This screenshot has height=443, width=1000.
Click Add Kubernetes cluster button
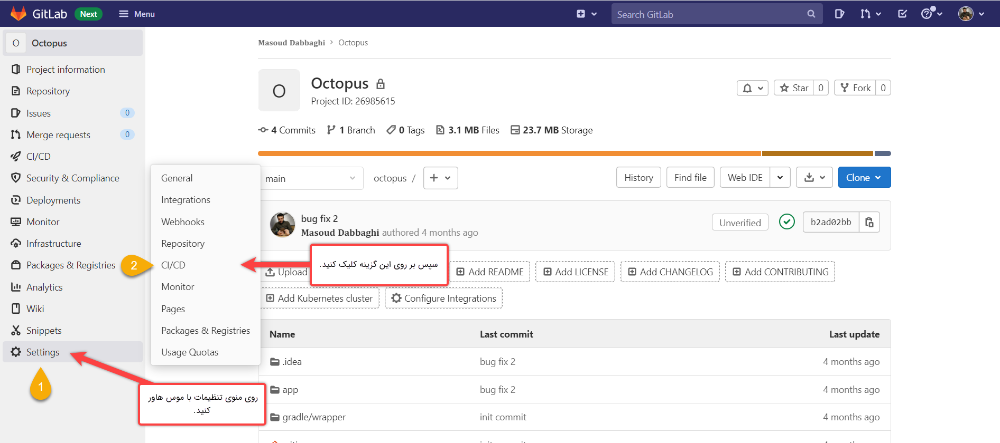(x=321, y=298)
